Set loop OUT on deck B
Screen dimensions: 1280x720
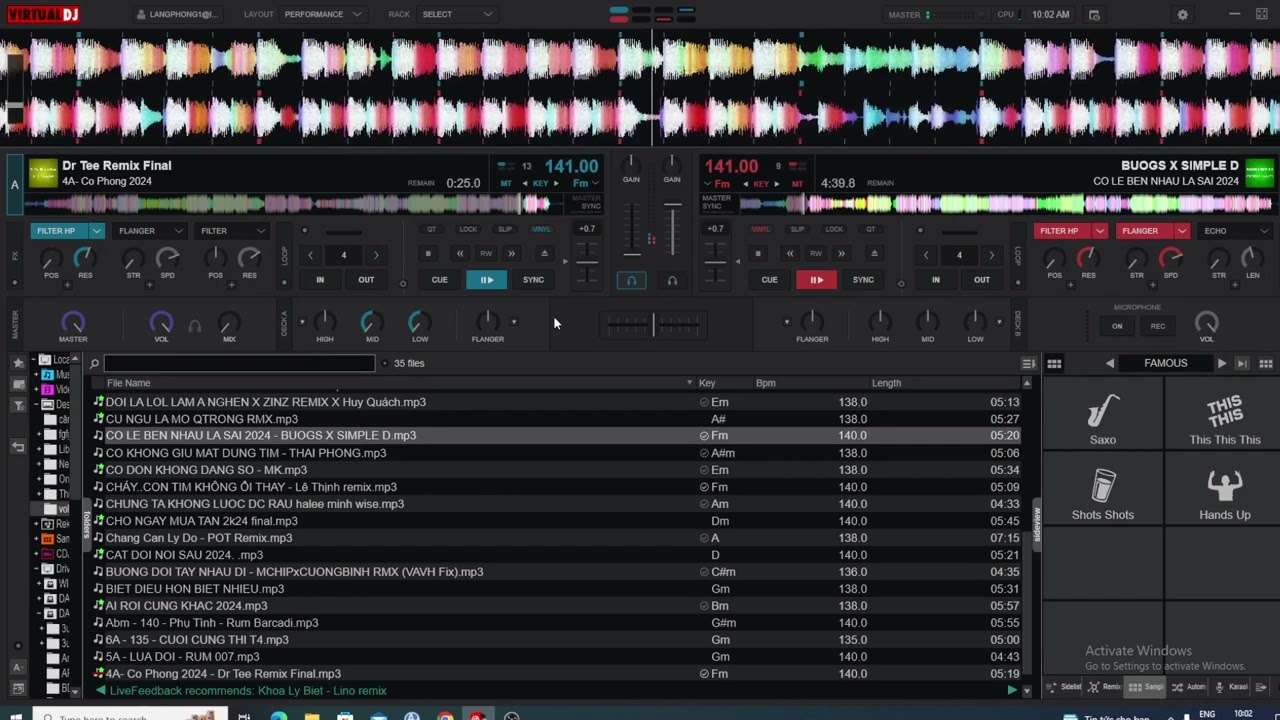click(982, 280)
